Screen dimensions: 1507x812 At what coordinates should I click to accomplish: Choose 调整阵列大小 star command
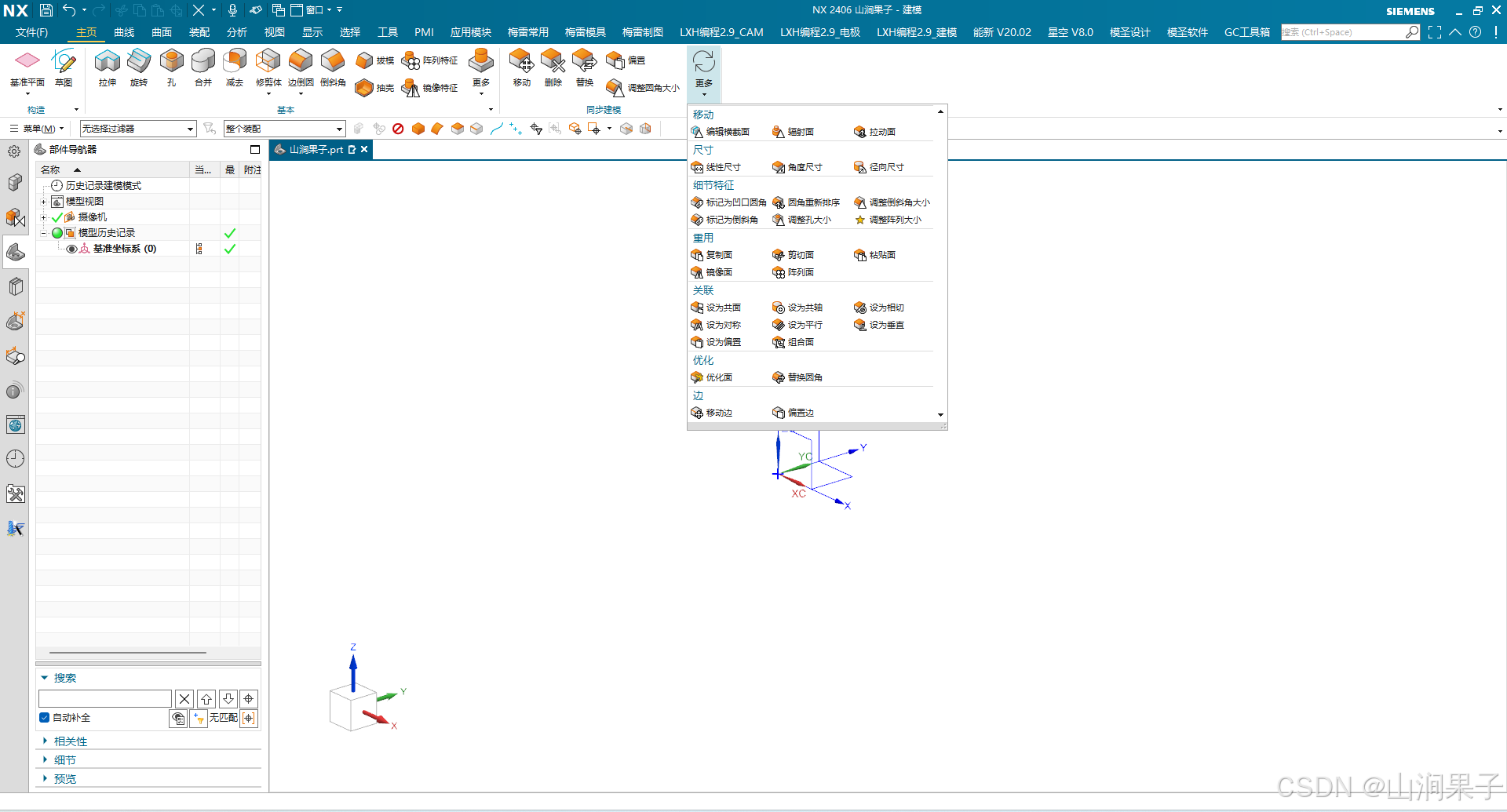[888, 220]
